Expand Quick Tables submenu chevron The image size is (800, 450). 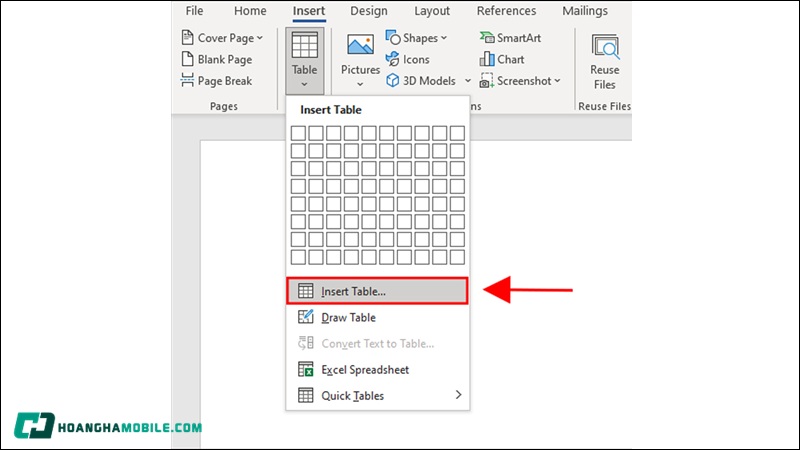[x=458, y=395]
